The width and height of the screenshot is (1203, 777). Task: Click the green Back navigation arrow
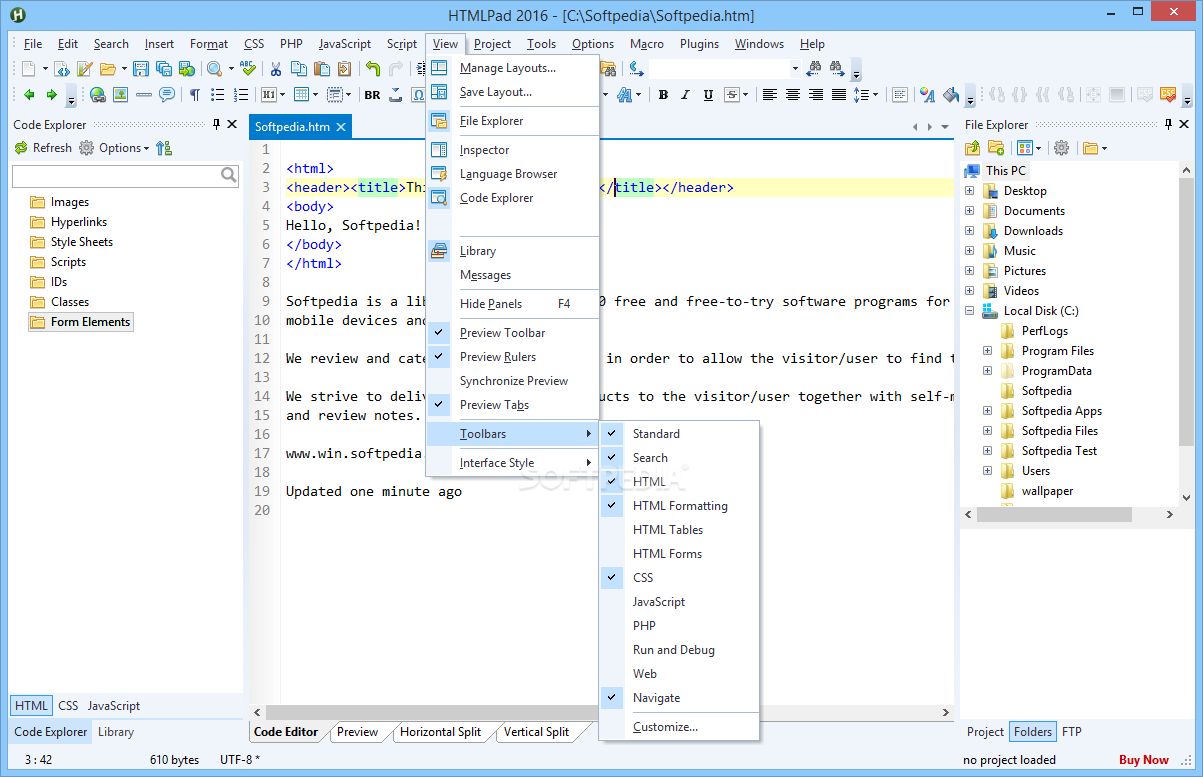coord(29,95)
